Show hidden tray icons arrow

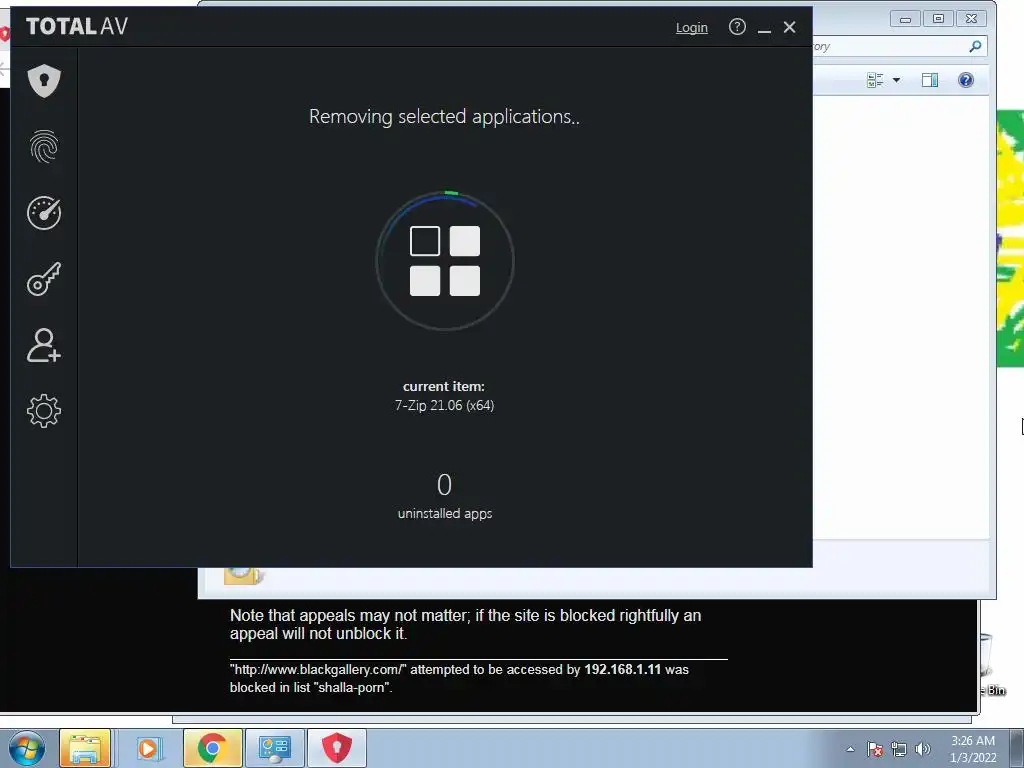850,749
